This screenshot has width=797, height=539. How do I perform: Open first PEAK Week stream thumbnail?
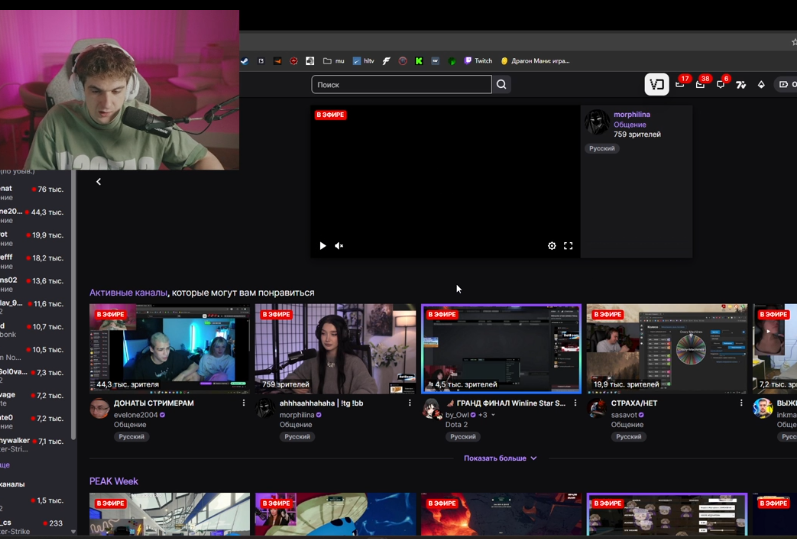169,514
